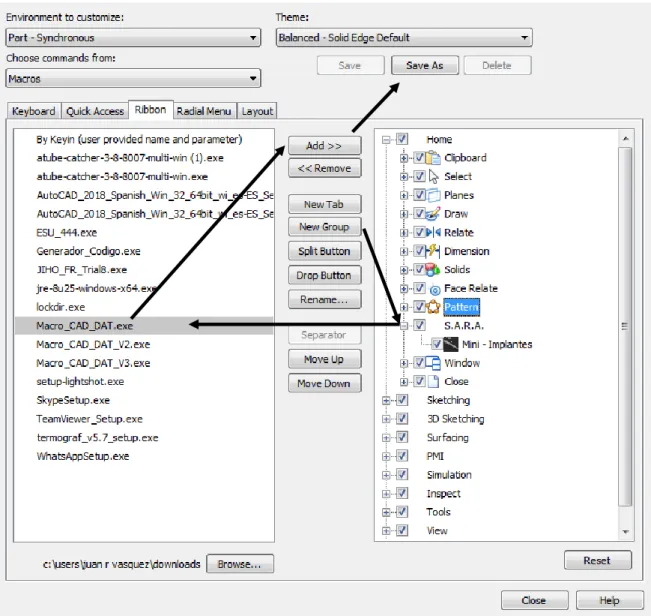Image resolution: width=651 pixels, height=616 pixels.
Task: Collapse the S.A.R.A. group node
Action: (404, 326)
